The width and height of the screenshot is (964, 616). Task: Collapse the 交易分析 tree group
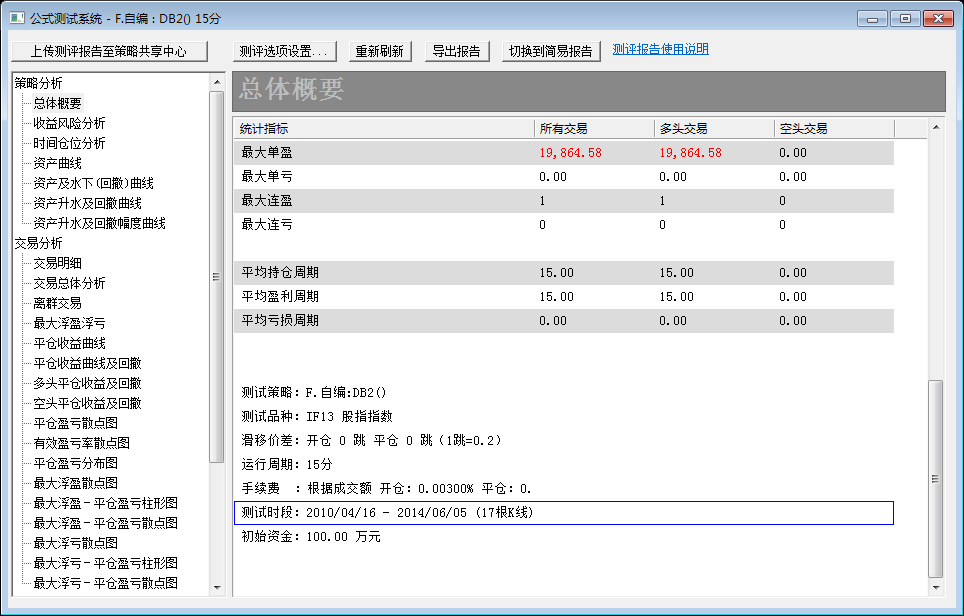38,243
